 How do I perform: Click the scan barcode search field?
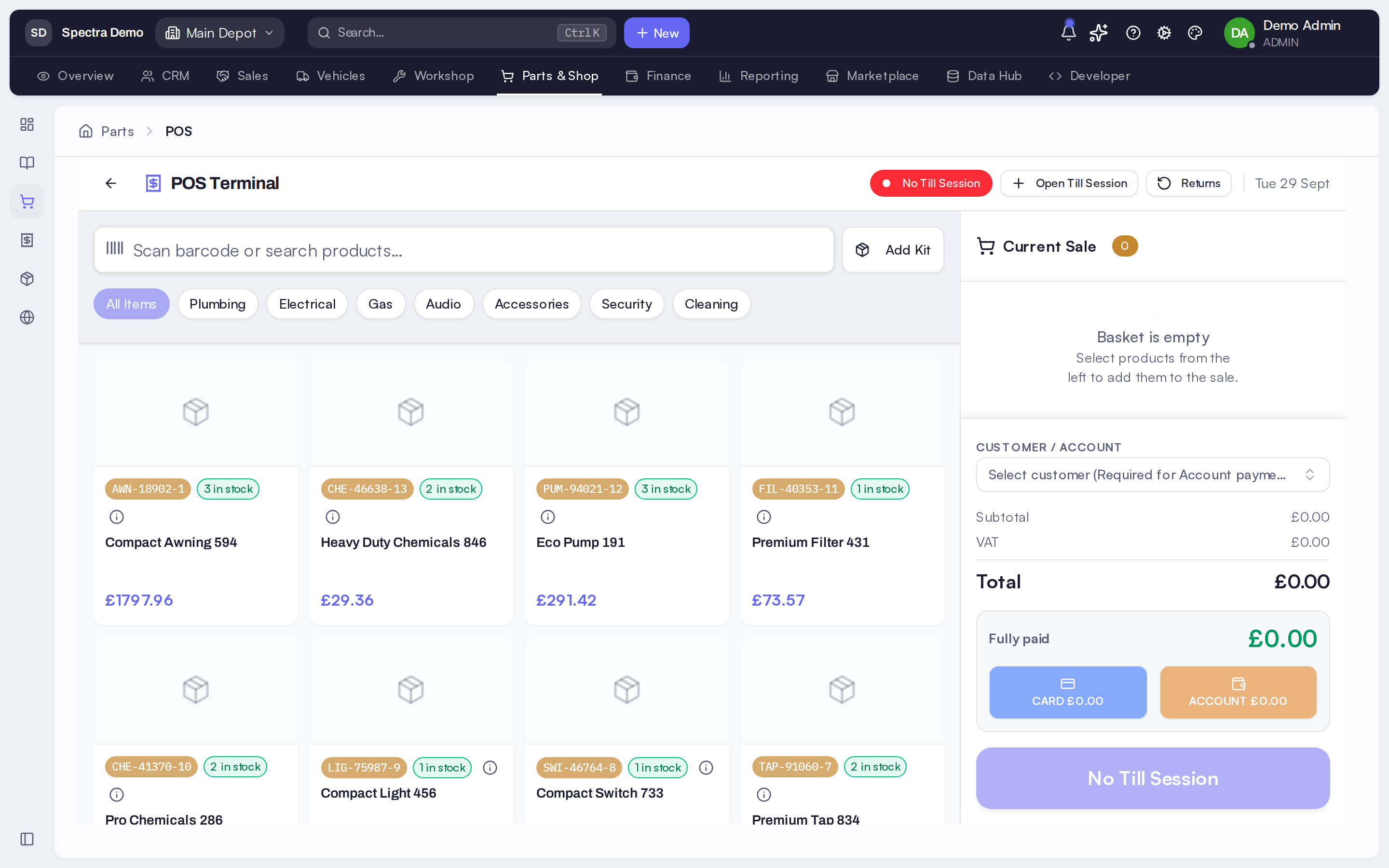(x=464, y=250)
